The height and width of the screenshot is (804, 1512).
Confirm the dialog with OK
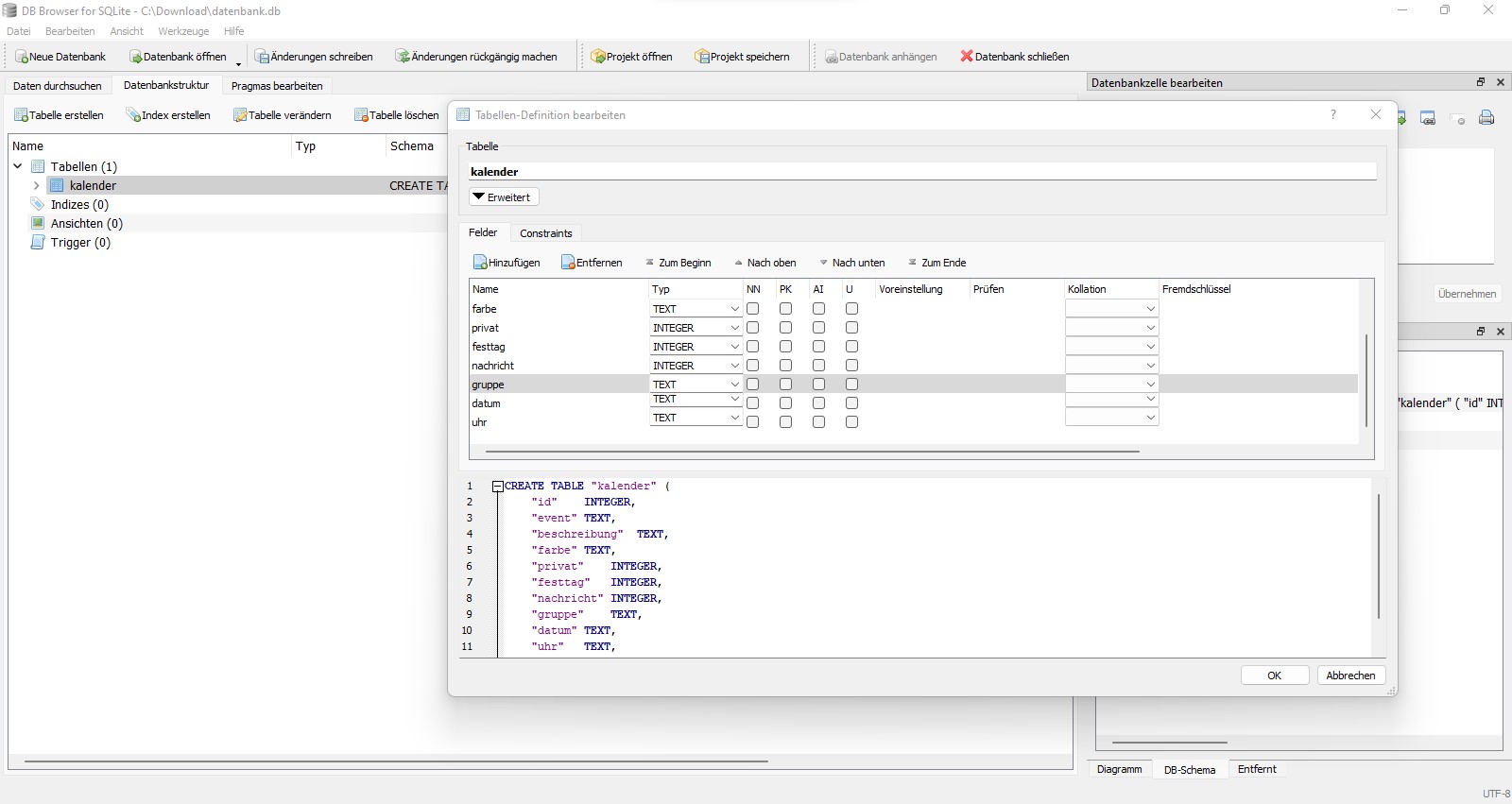[1274, 676]
